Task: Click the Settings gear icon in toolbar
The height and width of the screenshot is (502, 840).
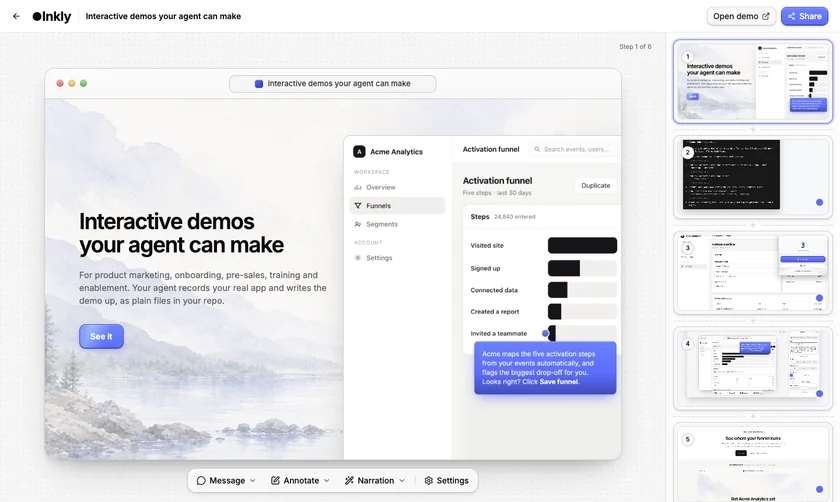Action: [x=429, y=481]
